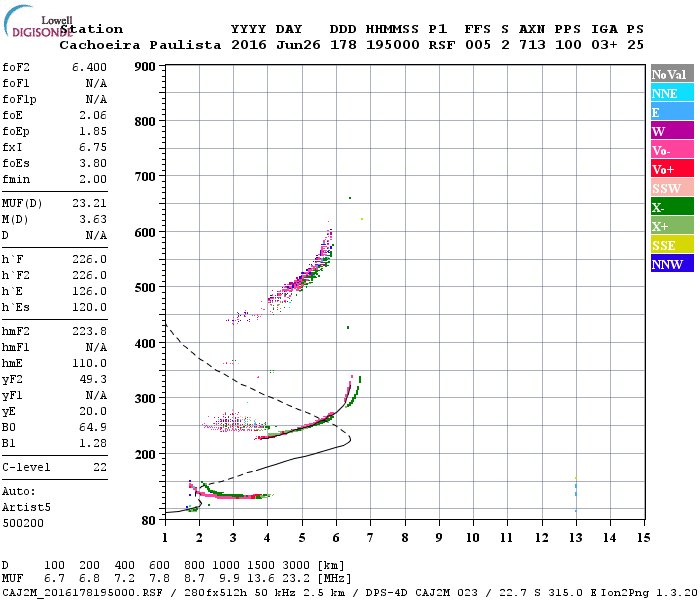
Task: Select the E blue legend swatch
Action: pos(672,112)
